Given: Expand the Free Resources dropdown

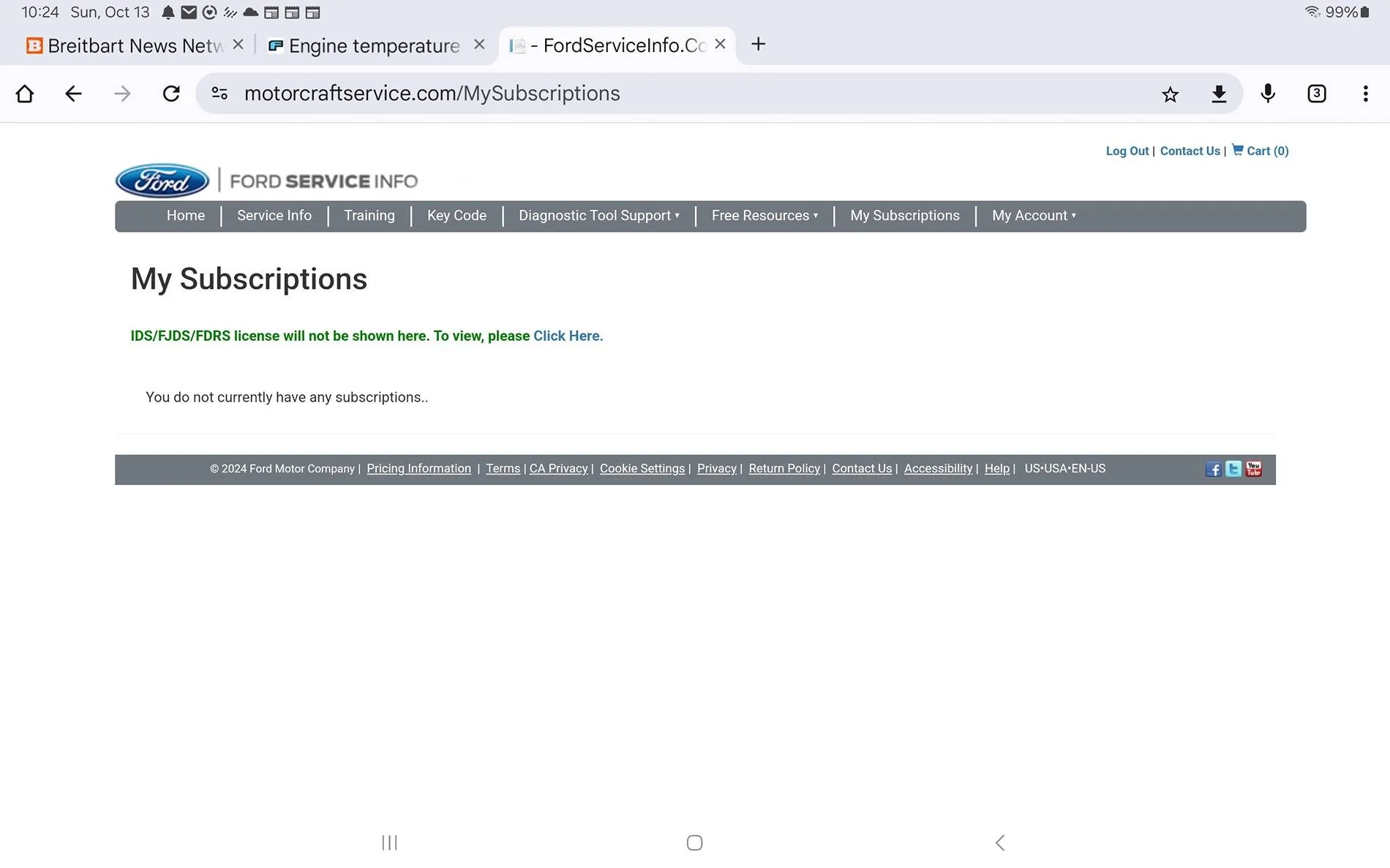Looking at the screenshot, I should (764, 216).
